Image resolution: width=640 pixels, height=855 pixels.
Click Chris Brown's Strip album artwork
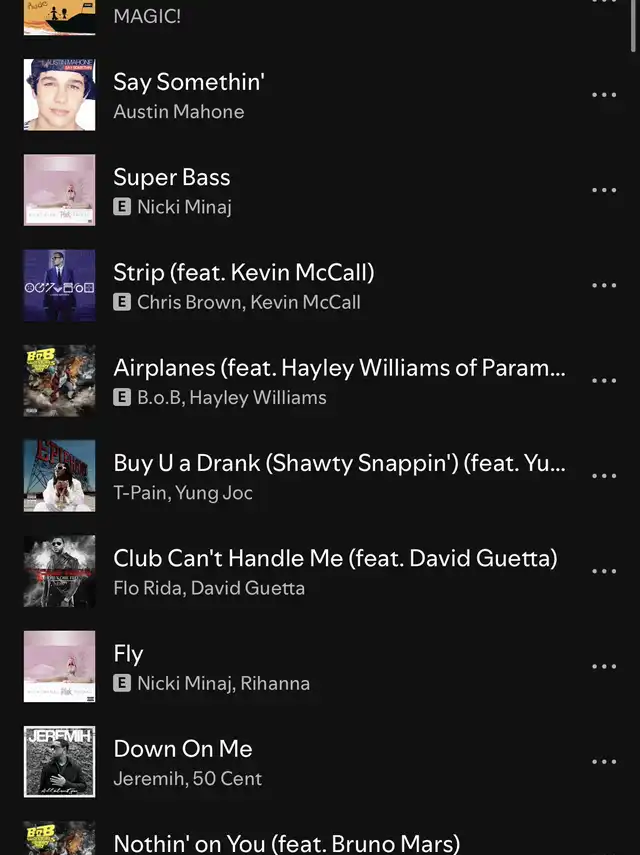[59, 285]
